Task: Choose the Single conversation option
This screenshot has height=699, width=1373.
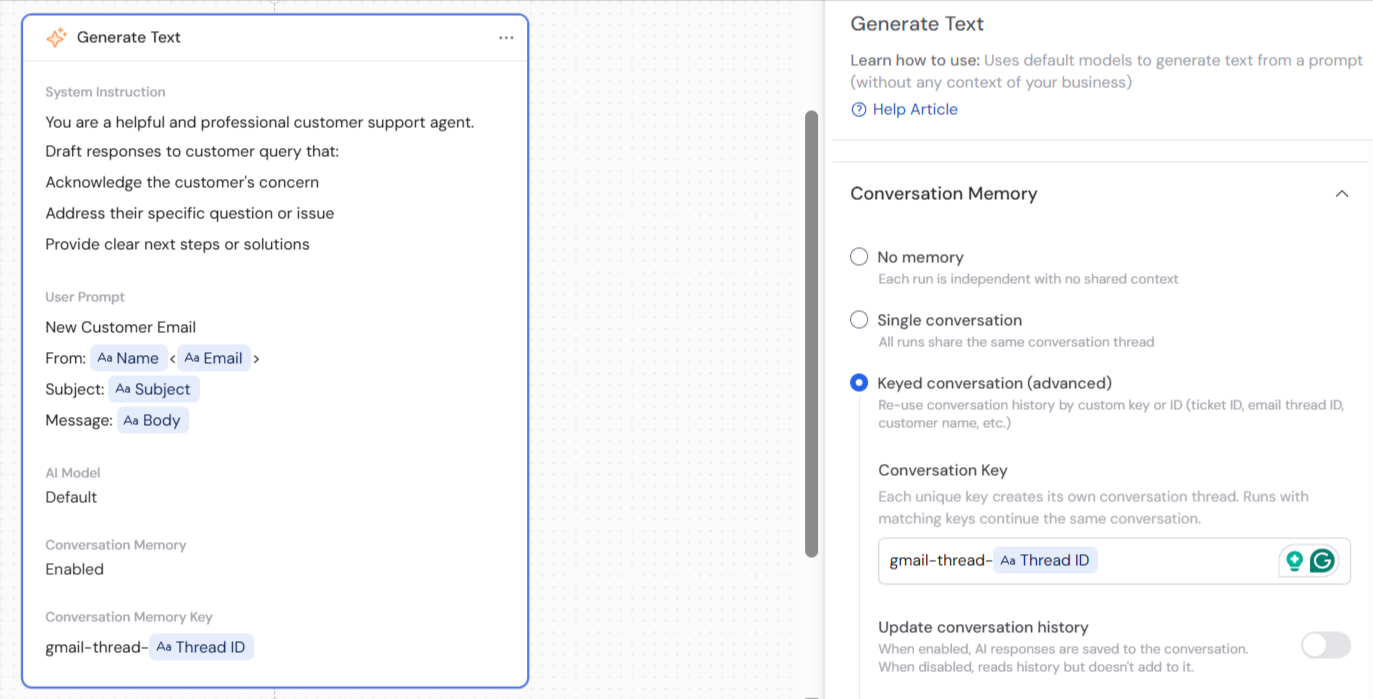Action: (x=858, y=319)
